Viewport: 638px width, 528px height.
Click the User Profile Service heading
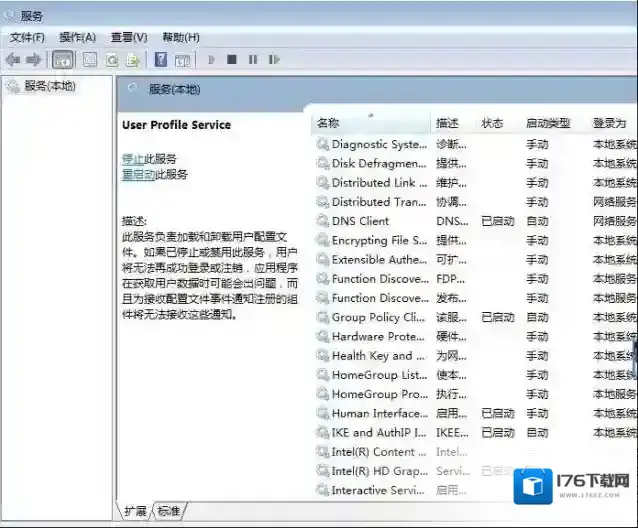point(176,125)
